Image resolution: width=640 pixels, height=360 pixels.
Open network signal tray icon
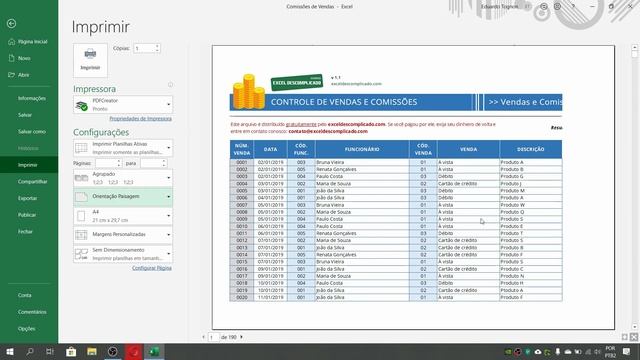point(588,351)
